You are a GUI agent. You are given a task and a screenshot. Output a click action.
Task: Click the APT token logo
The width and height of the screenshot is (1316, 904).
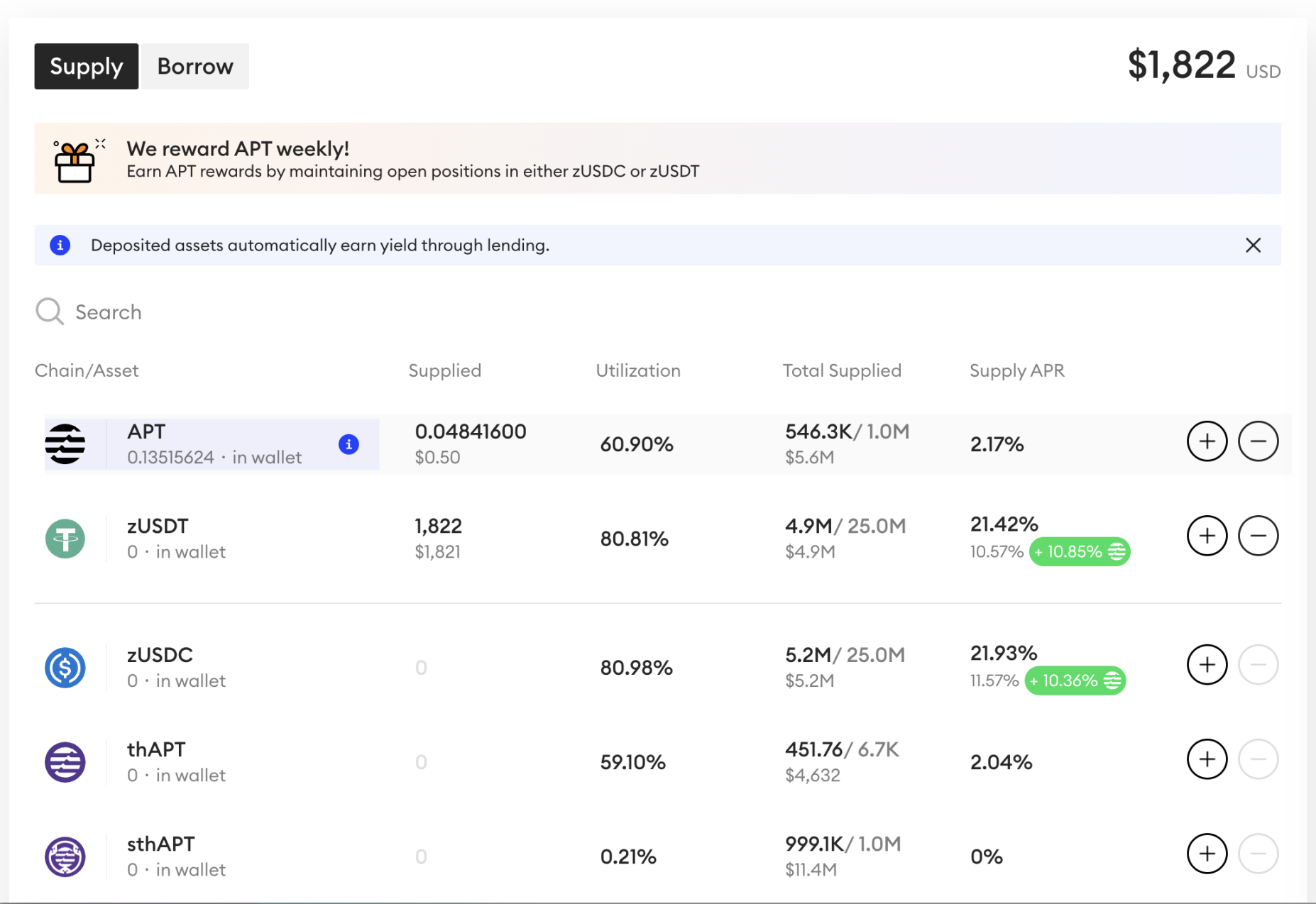click(65, 444)
